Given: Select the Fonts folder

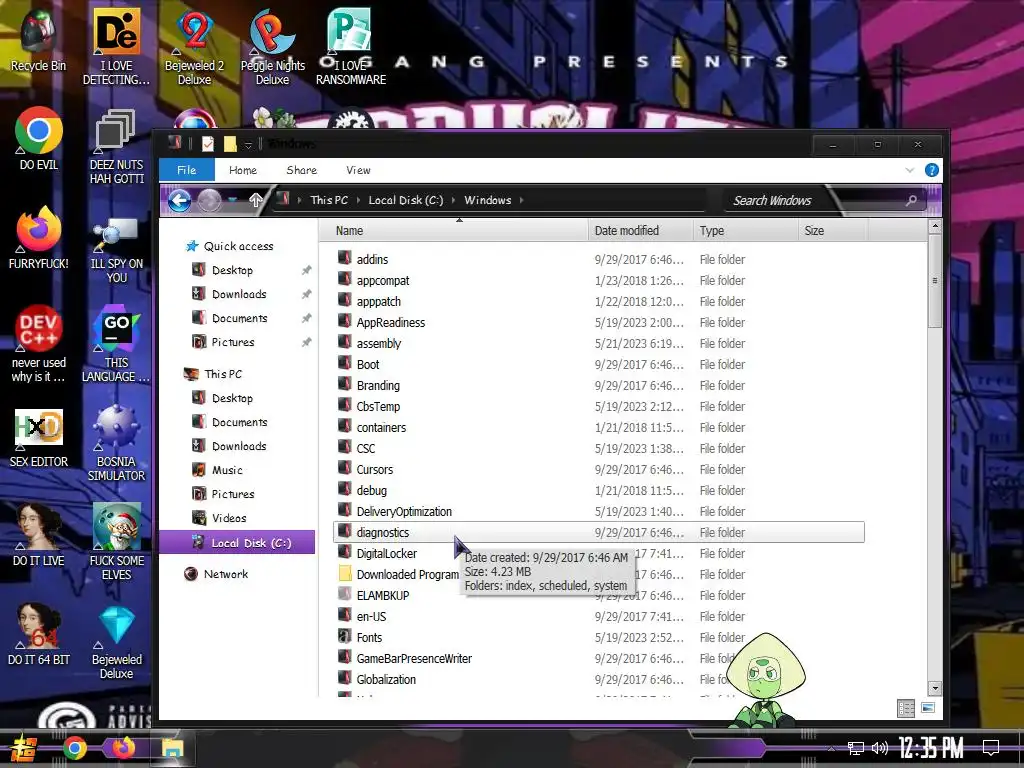Looking at the screenshot, I should pos(369,637).
